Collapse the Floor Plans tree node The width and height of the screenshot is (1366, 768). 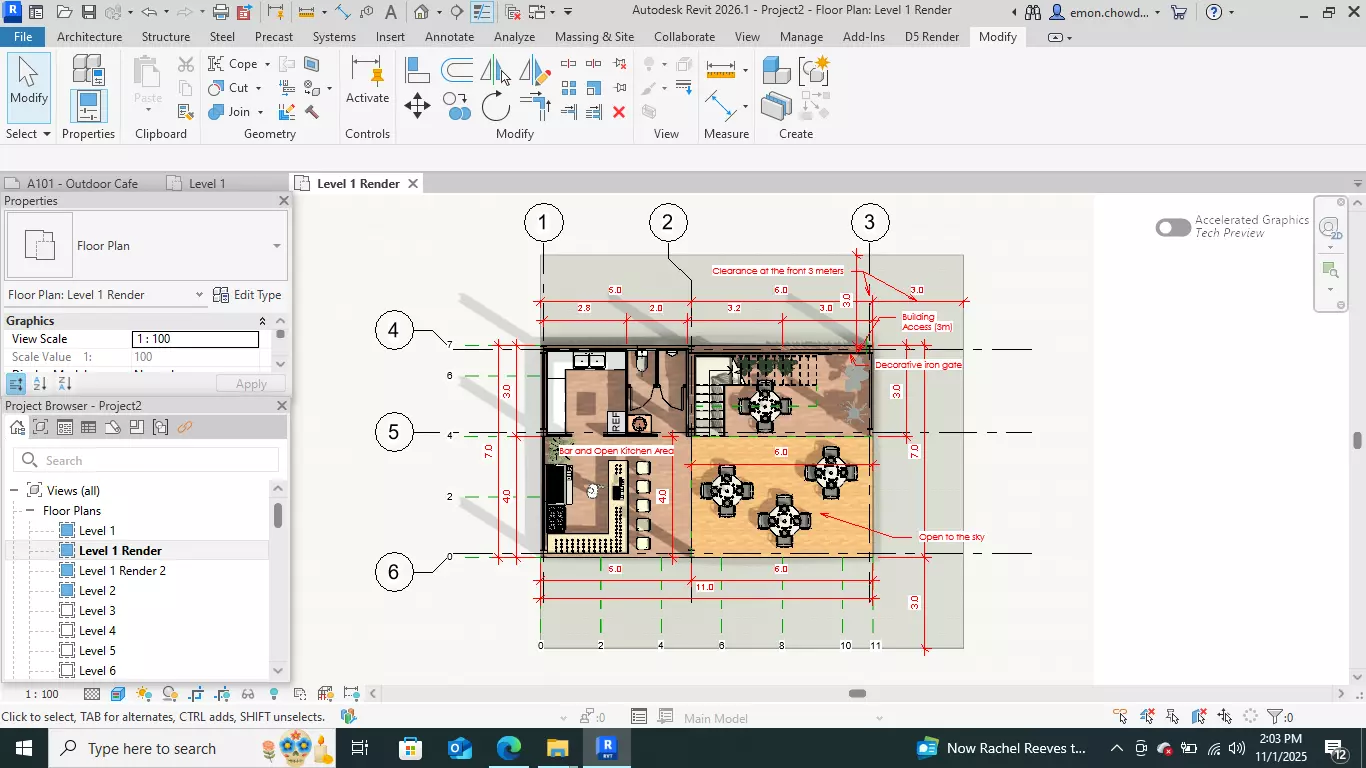30,511
